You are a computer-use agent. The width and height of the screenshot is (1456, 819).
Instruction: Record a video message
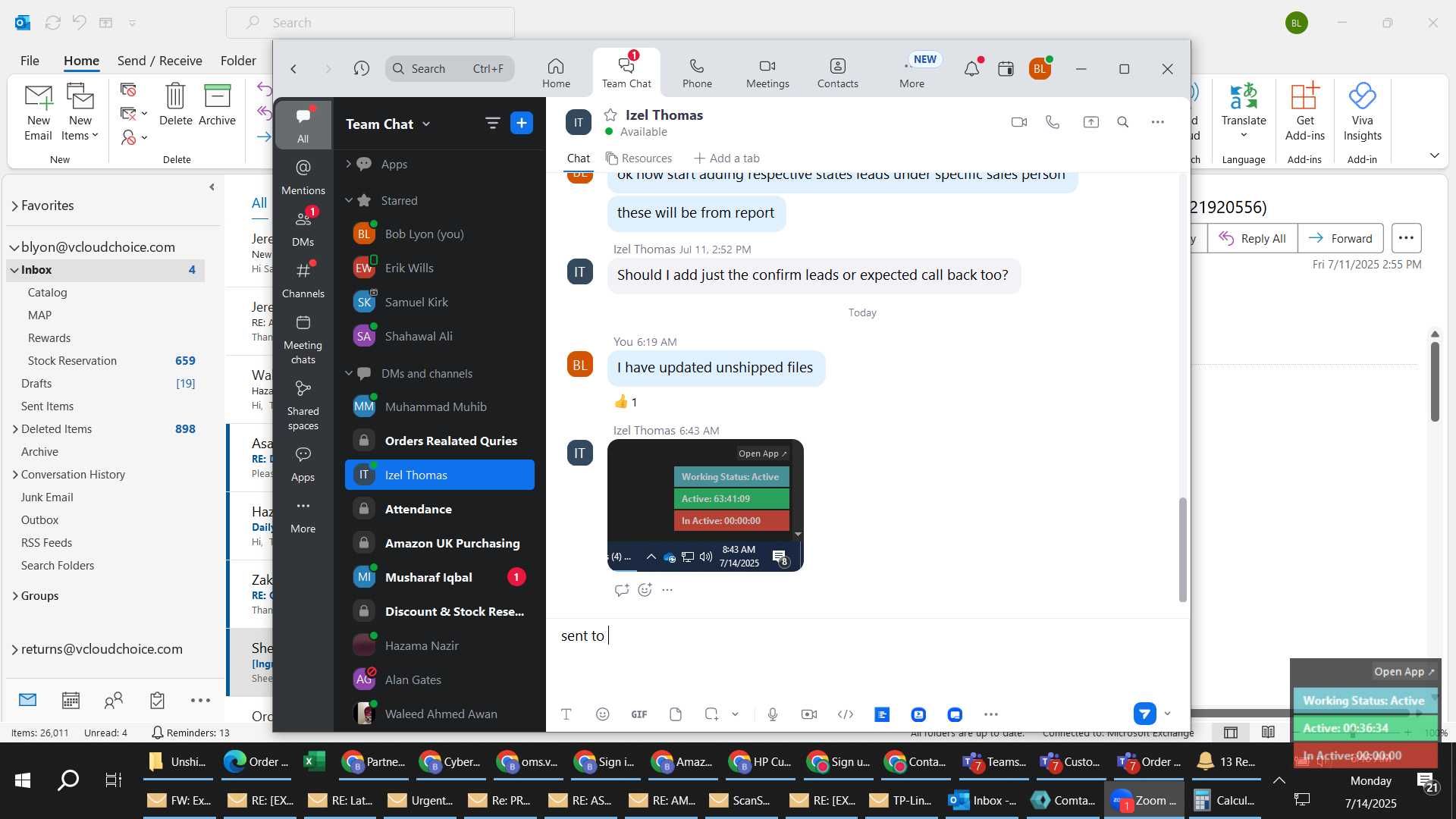(x=809, y=714)
